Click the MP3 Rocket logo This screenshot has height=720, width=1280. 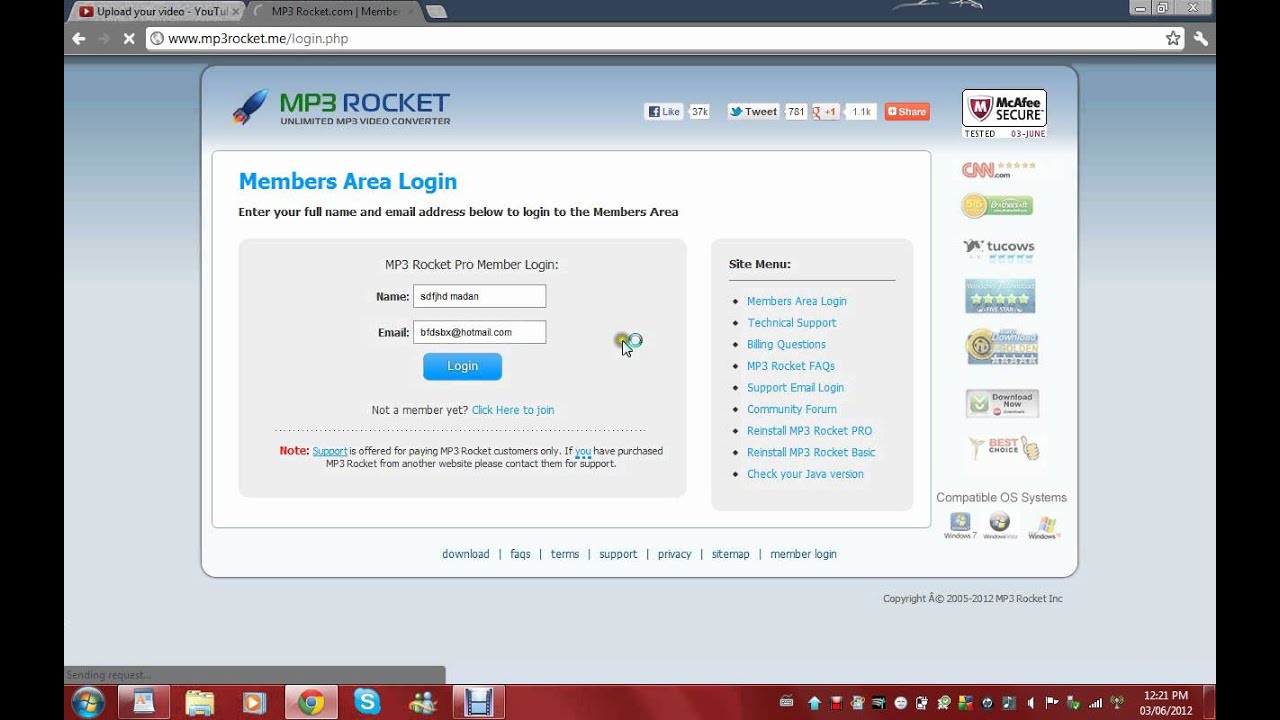[x=341, y=108]
